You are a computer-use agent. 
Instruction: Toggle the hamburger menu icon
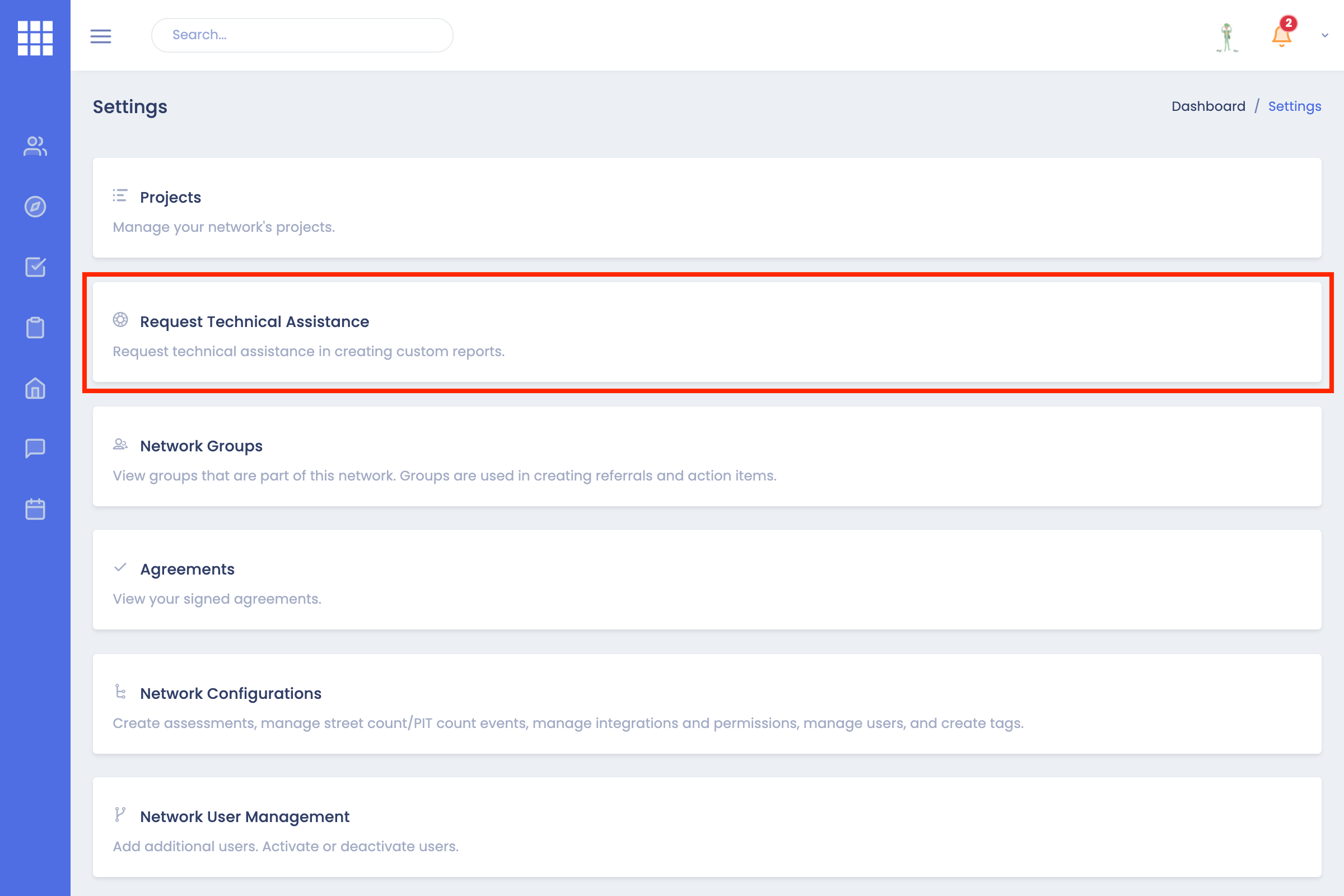(101, 36)
